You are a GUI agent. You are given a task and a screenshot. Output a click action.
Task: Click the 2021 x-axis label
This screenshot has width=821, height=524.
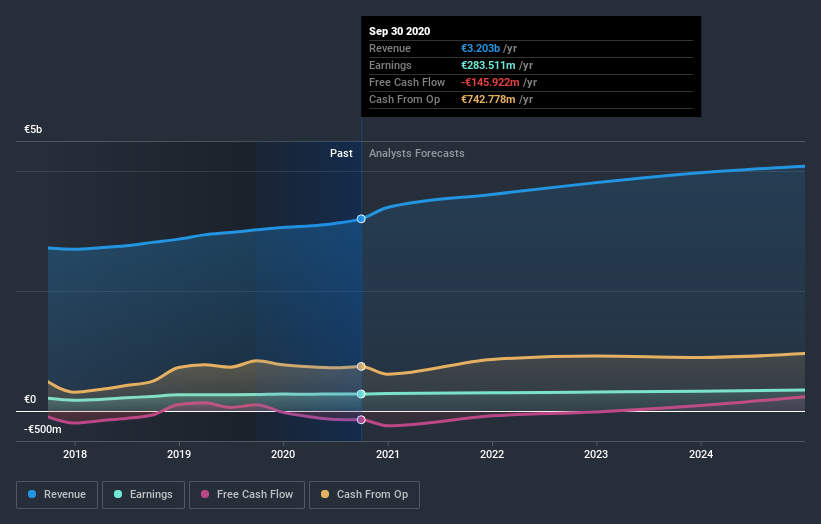(x=387, y=454)
